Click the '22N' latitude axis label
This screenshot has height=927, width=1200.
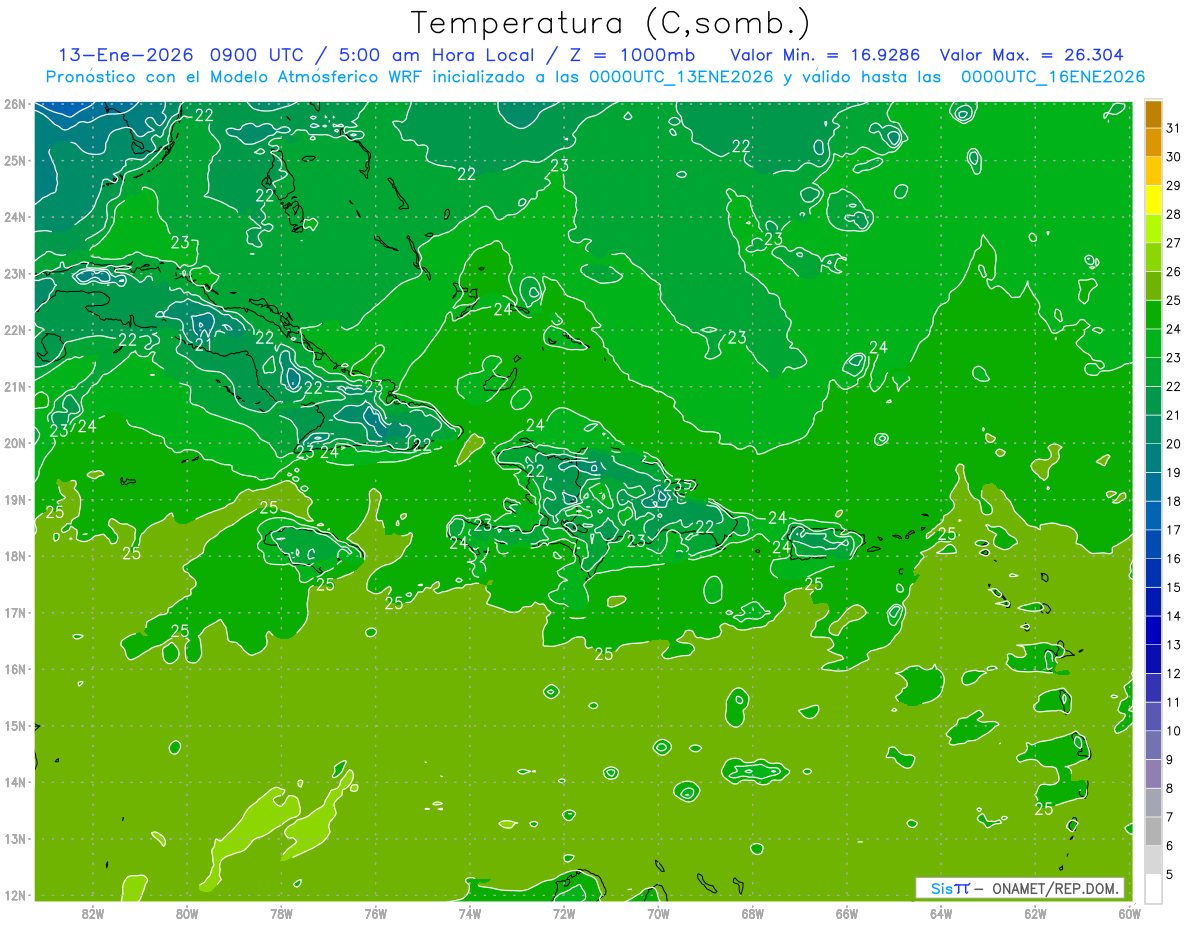pyautogui.click(x=14, y=330)
